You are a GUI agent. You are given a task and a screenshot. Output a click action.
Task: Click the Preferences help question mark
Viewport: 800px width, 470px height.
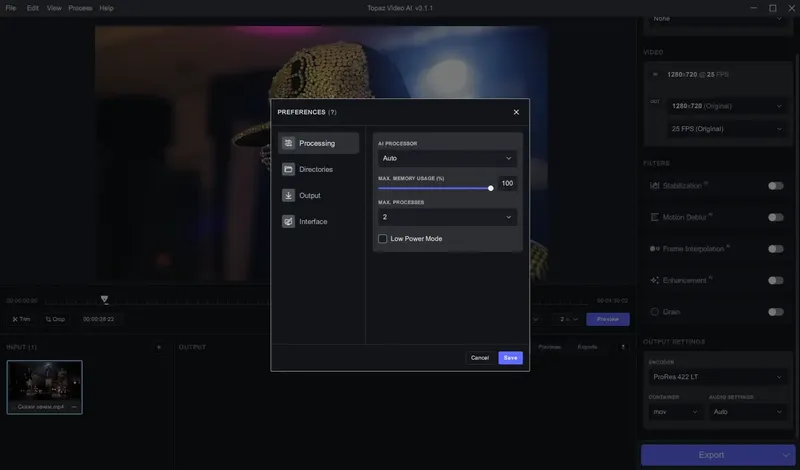[x=332, y=112]
